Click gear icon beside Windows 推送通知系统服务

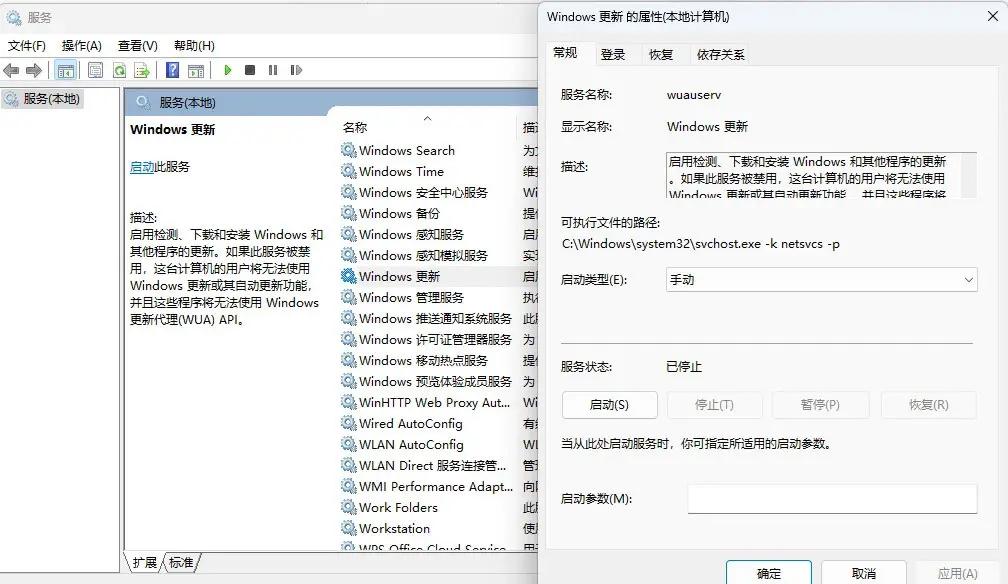(348, 318)
